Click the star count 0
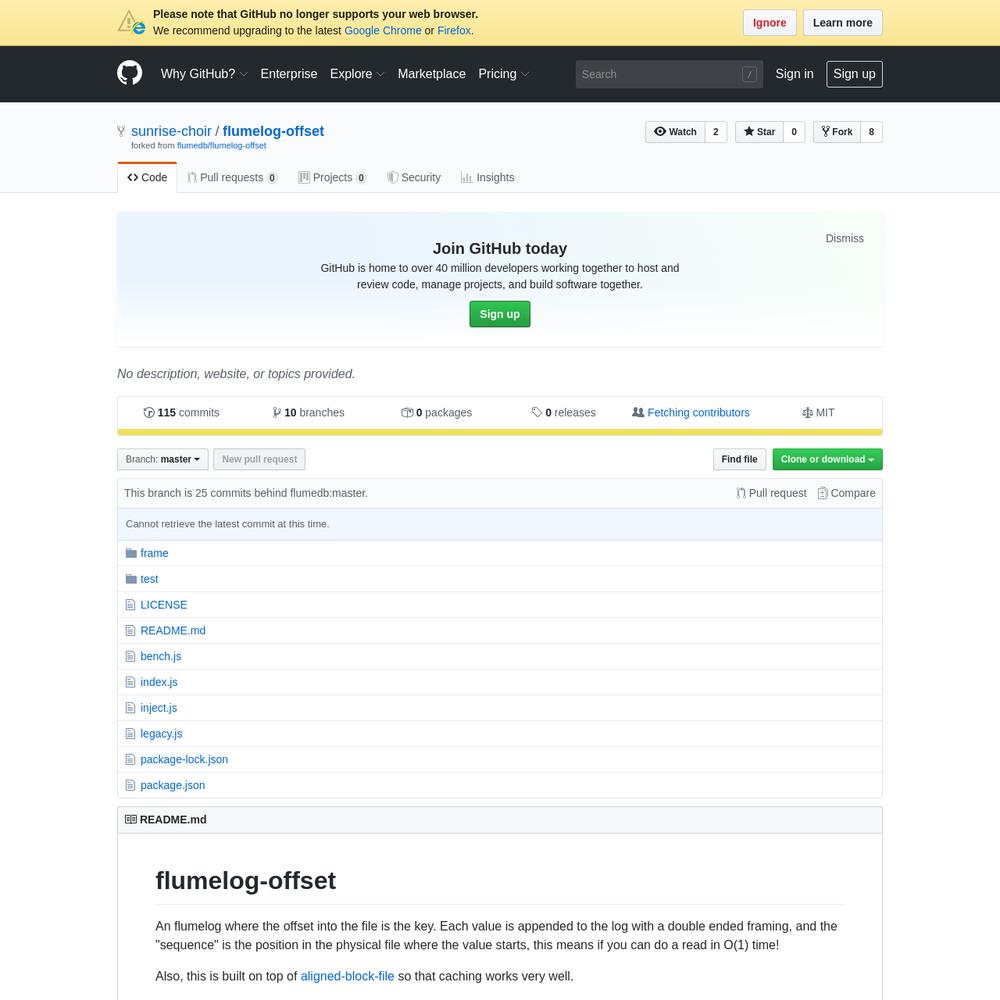The height and width of the screenshot is (1000, 1000). tap(794, 132)
